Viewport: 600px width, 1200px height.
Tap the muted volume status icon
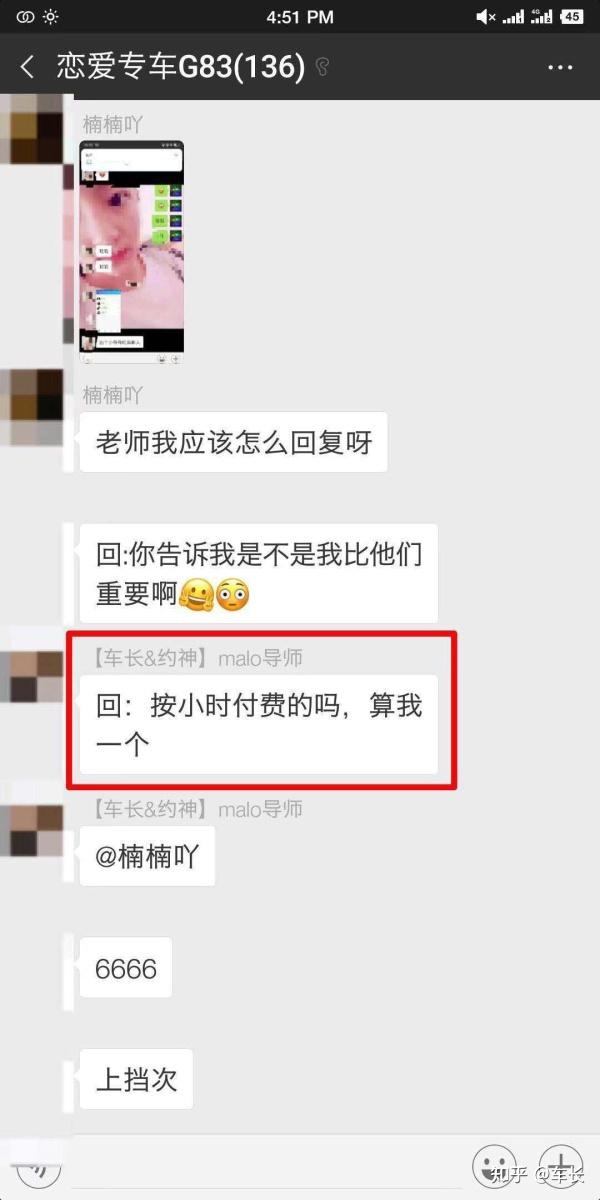486,16
